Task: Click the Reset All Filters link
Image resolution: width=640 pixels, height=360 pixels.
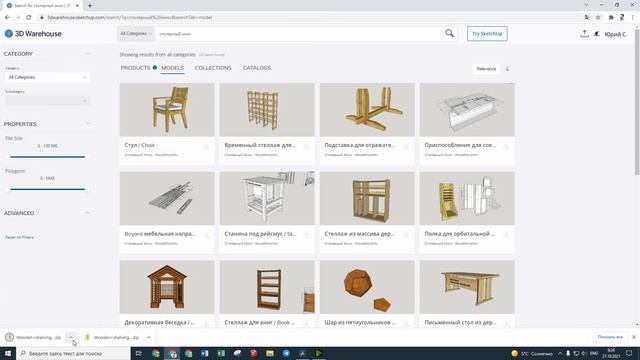Action: 19,237
